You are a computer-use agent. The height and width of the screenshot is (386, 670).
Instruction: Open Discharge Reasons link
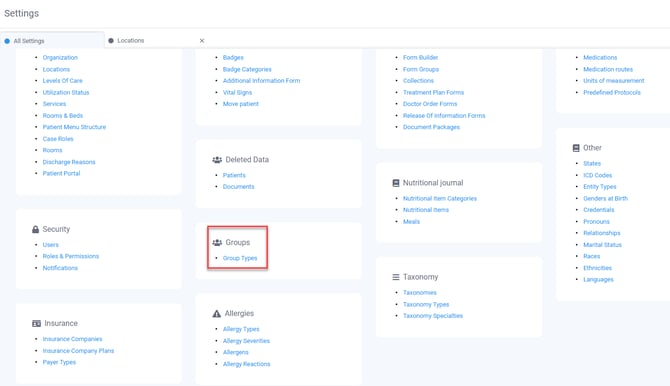coord(69,162)
